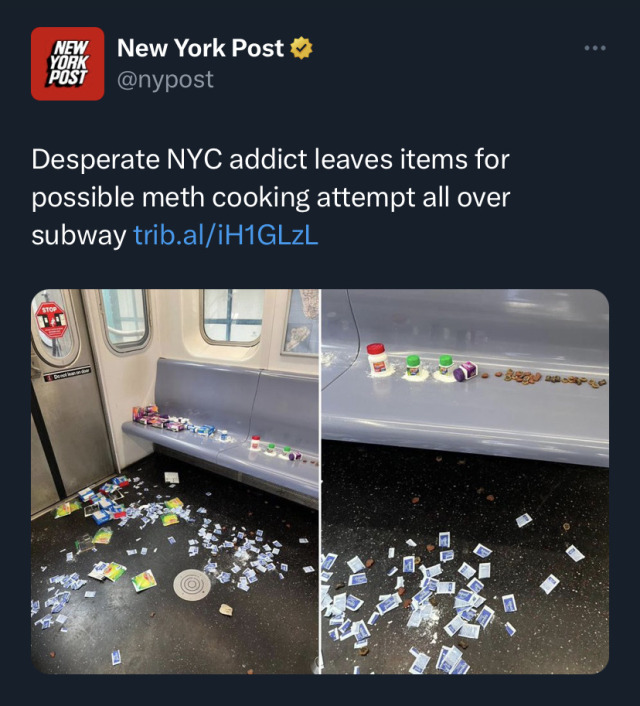Click the red STOP sticker on door window
640x706 pixels.
[x=51, y=318]
